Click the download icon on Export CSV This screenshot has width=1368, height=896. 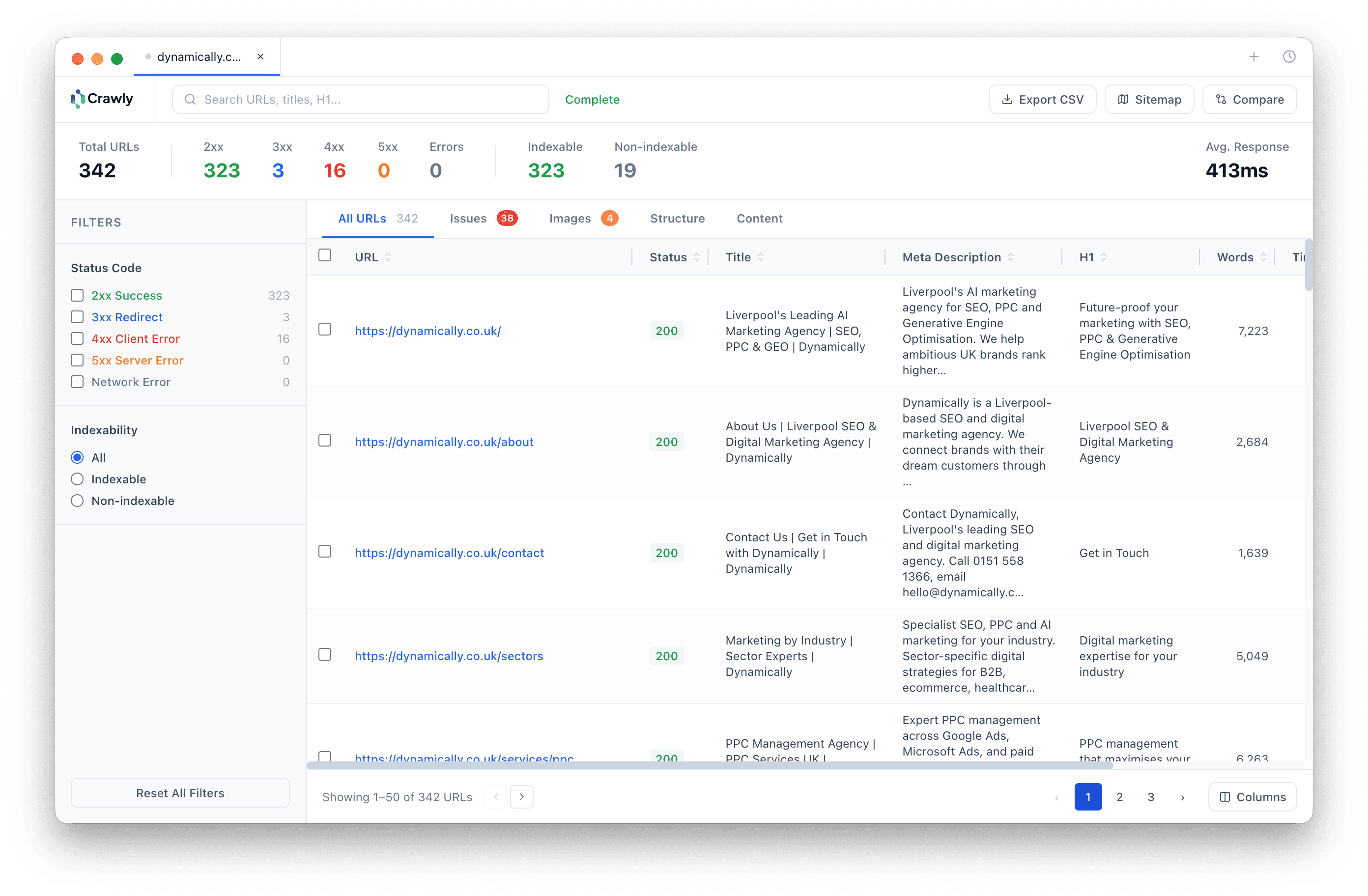(x=1008, y=99)
